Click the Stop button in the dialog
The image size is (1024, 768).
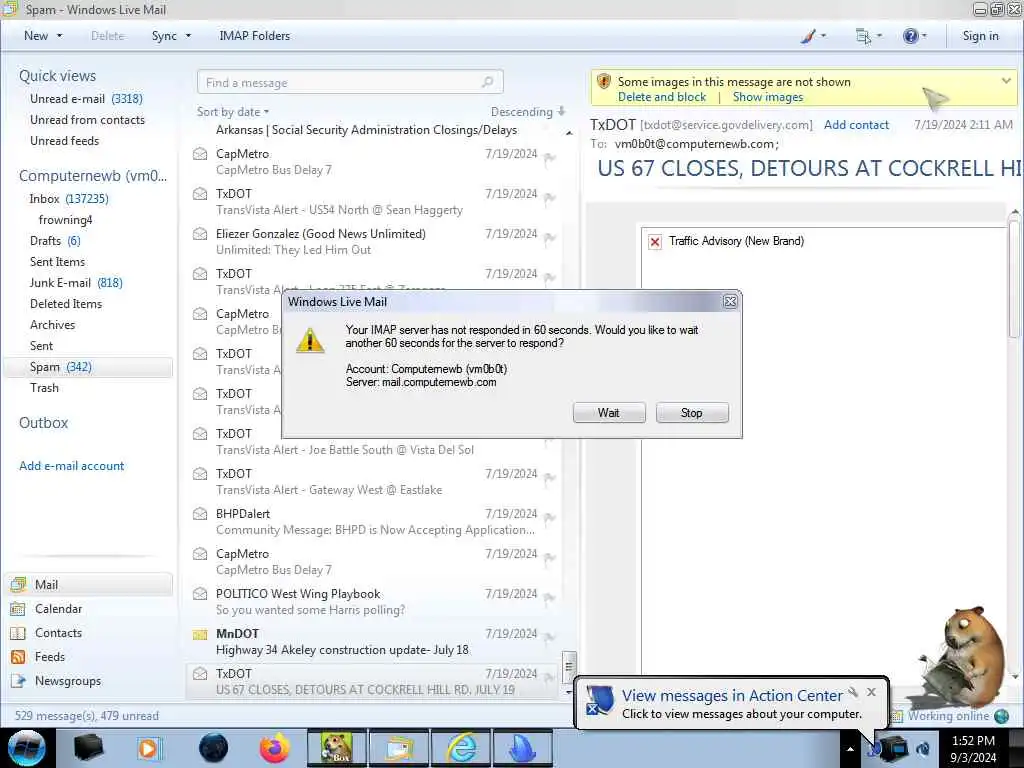coord(692,413)
